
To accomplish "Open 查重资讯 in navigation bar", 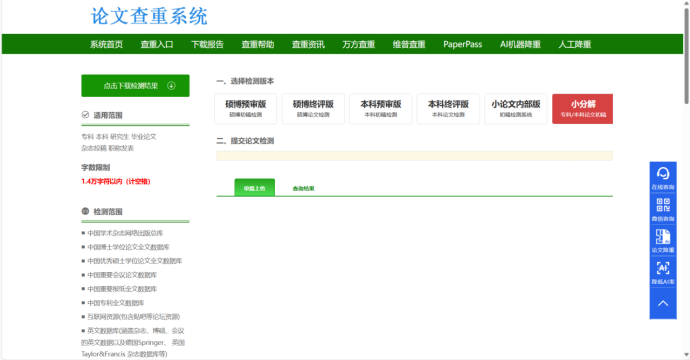I will [x=308, y=44].
